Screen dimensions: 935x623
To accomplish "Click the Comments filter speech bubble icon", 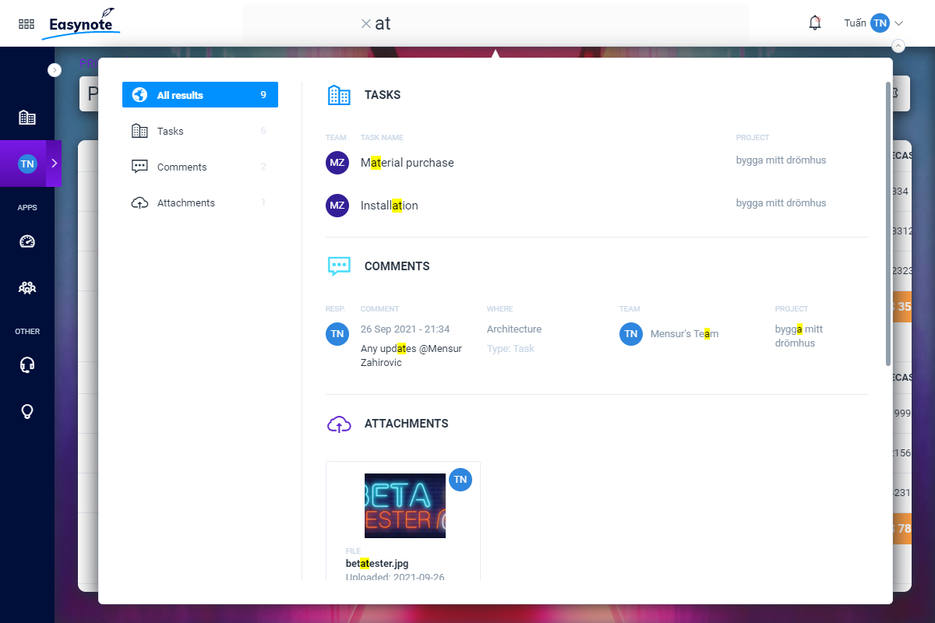I will pyautogui.click(x=140, y=166).
